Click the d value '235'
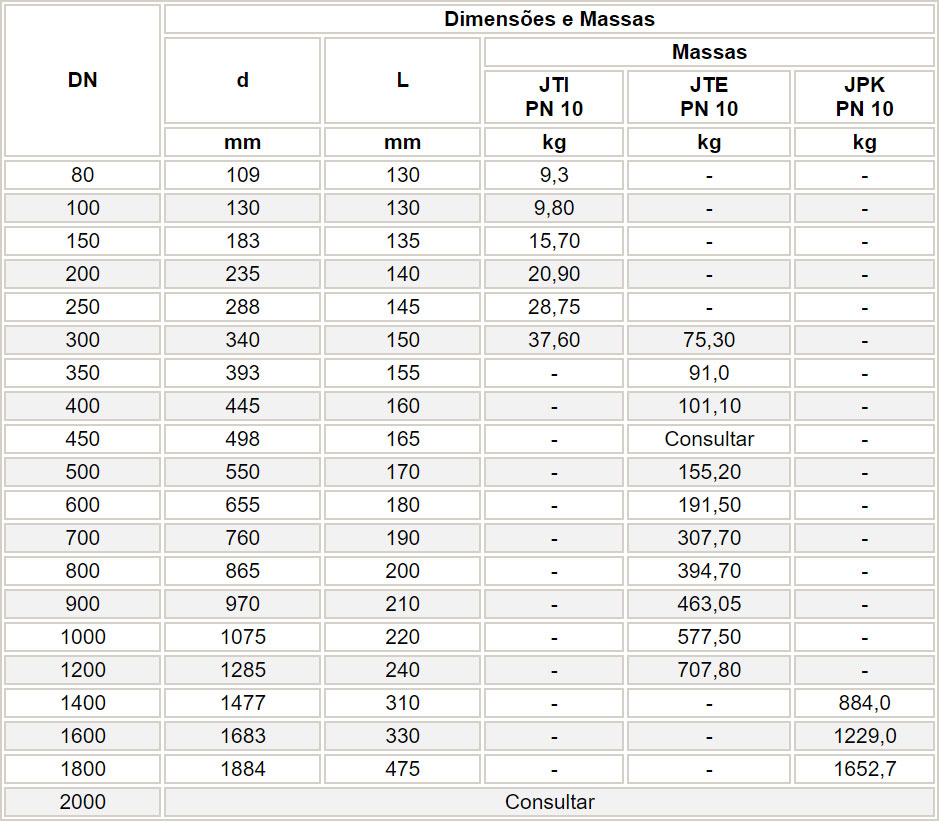The height and width of the screenshot is (821, 939). pyautogui.click(x=243, y=274)
